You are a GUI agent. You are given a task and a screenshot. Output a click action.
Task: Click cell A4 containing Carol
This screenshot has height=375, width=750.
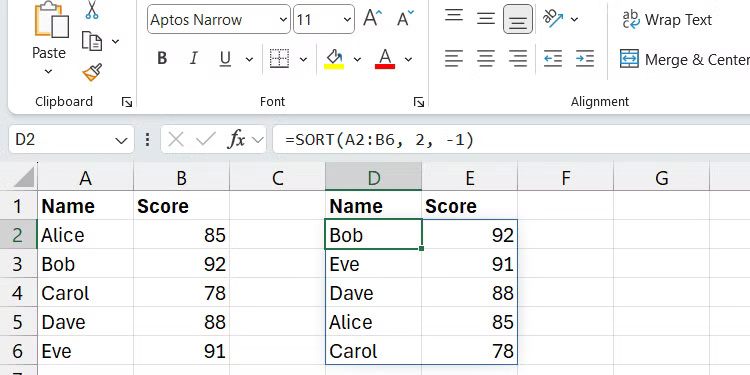86,293
